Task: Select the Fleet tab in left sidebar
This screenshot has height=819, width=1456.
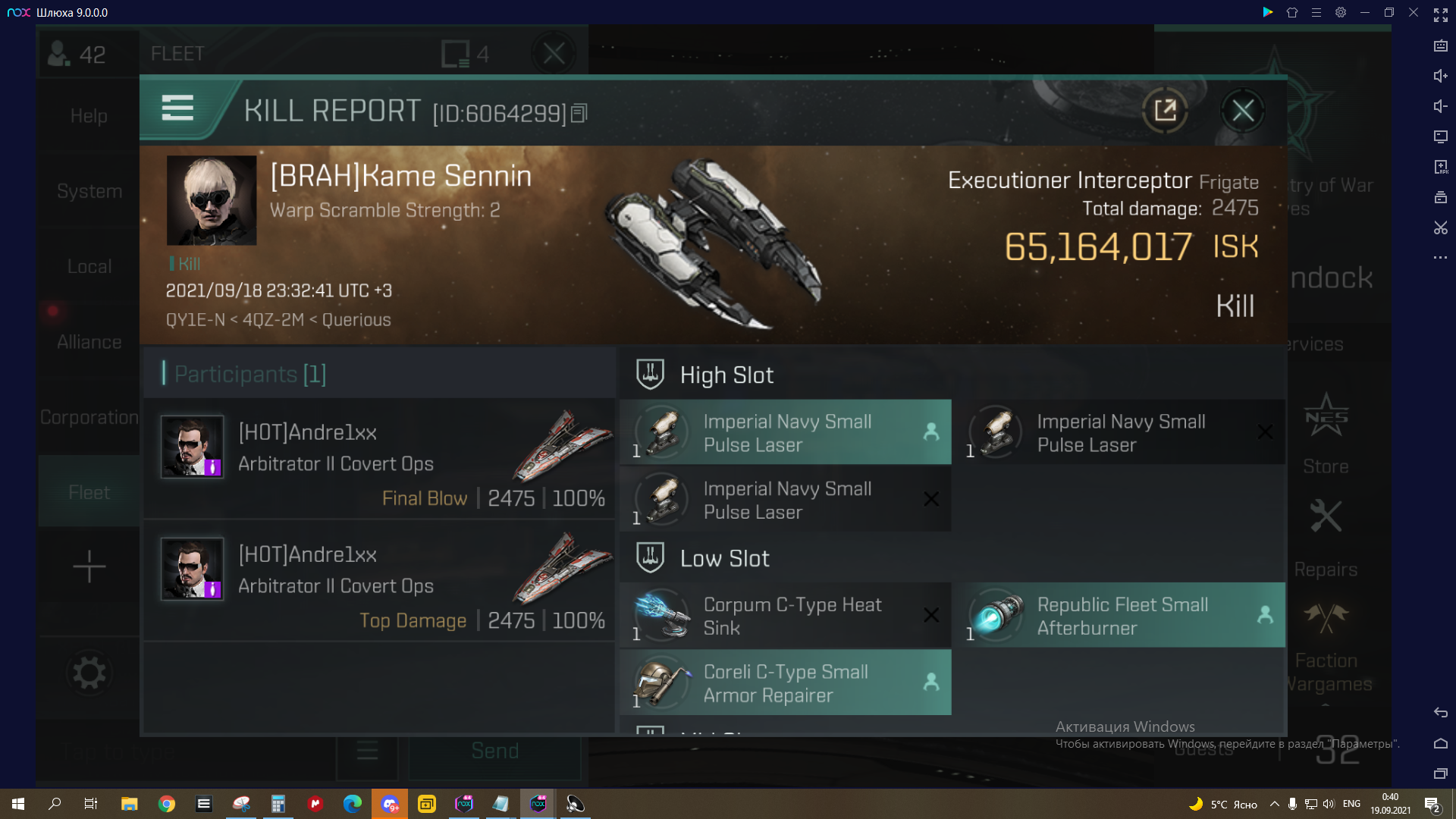Action: coord(88,492)
